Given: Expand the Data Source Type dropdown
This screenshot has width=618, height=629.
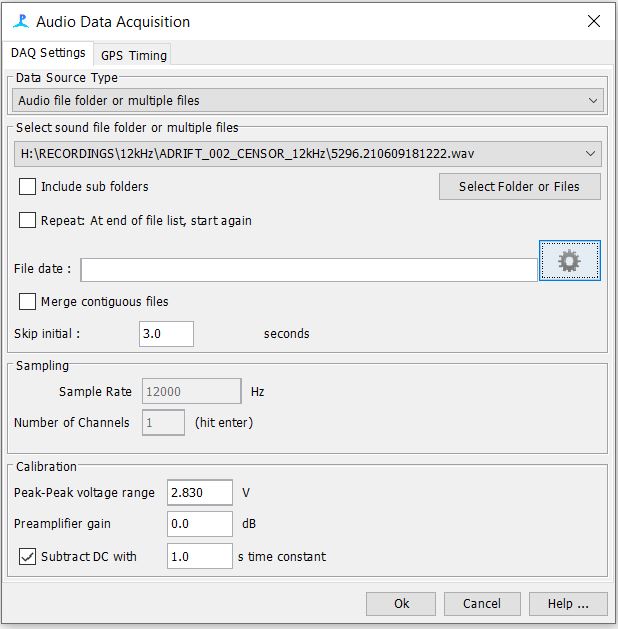Looking at the screenshot, I should click(308, 101).
